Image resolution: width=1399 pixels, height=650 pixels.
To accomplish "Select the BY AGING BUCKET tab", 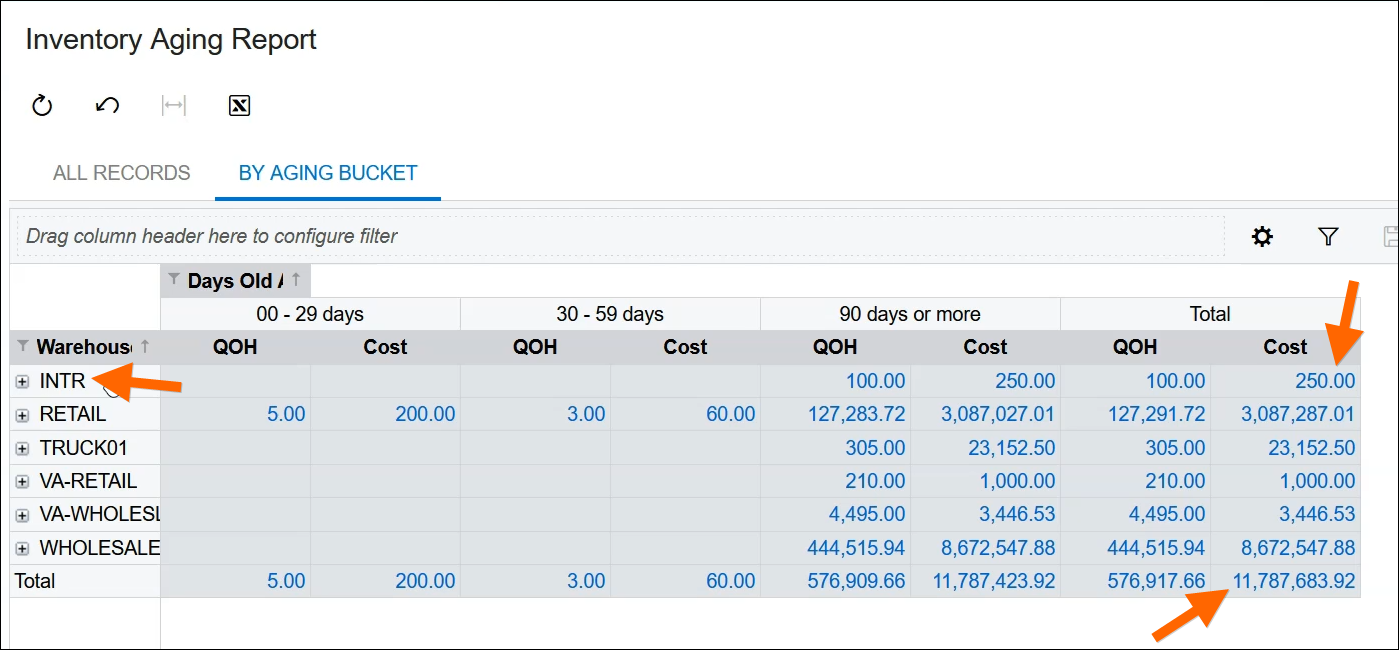I will (x=327, y=172).
